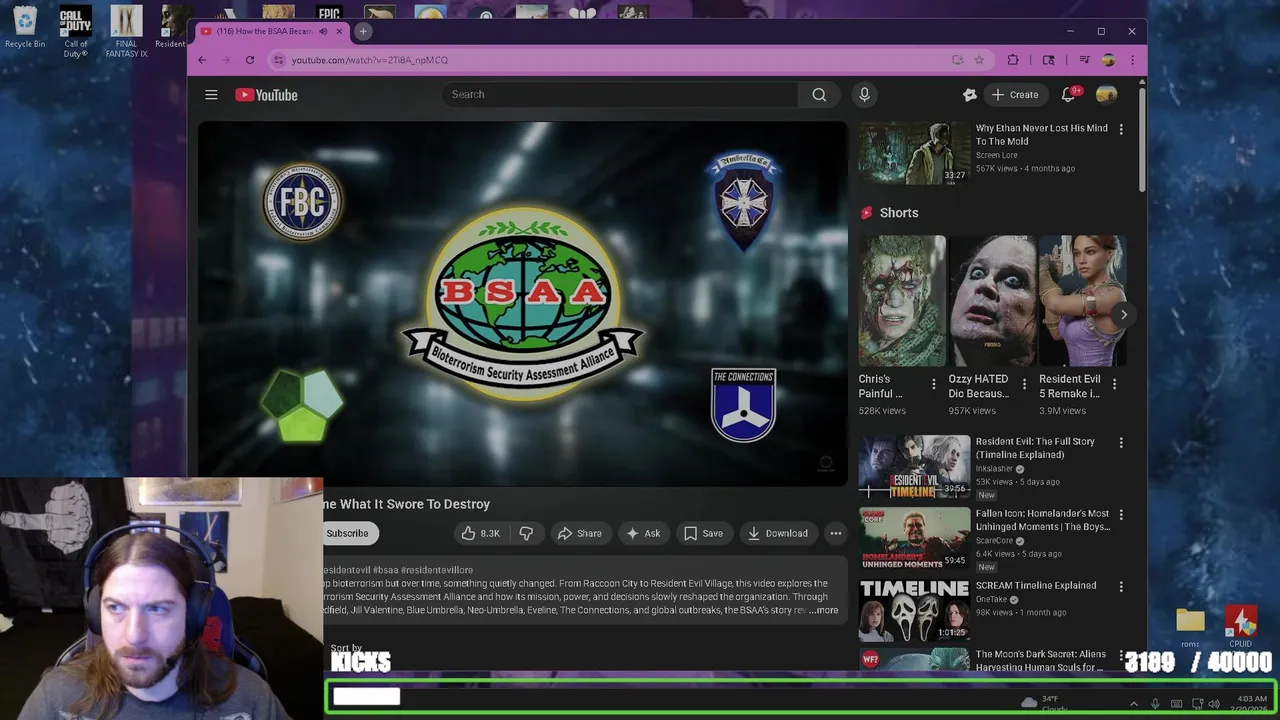Go back with the browser back arrow
Viewport: 1280px width, 720px height.
click(x=202, y=60)
